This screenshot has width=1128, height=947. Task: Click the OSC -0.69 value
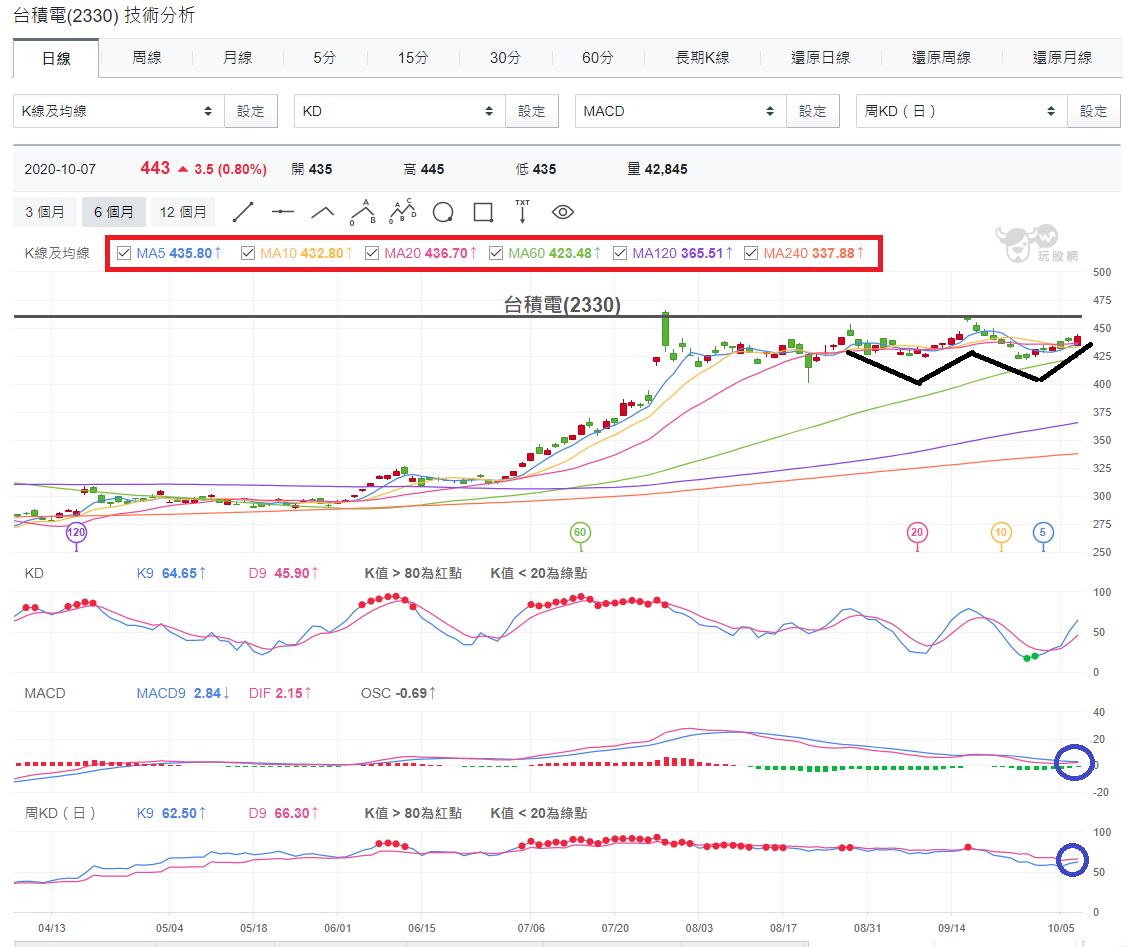(x=398, y=694)
